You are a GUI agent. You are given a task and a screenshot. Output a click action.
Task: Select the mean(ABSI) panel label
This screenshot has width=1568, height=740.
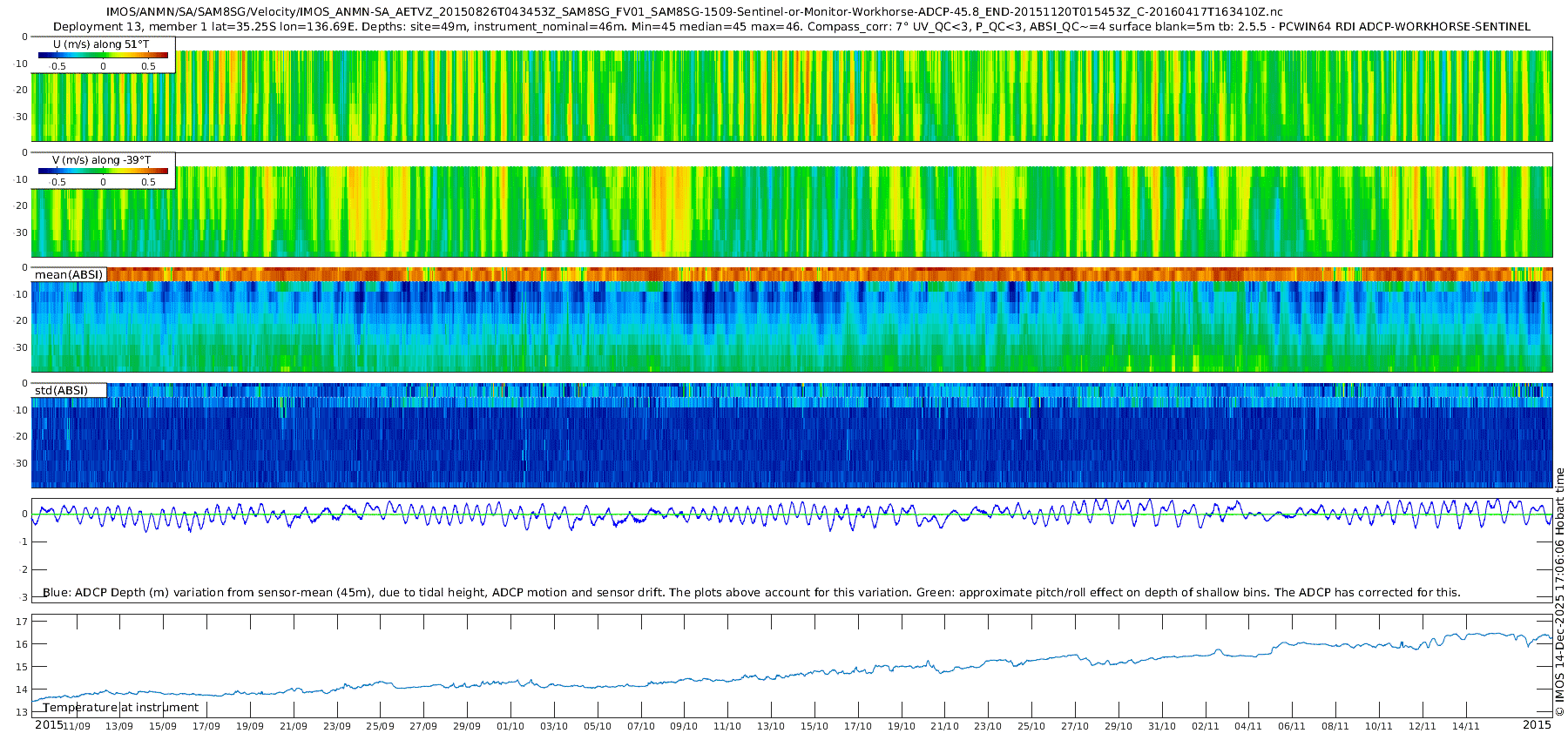tap(69, 275)
